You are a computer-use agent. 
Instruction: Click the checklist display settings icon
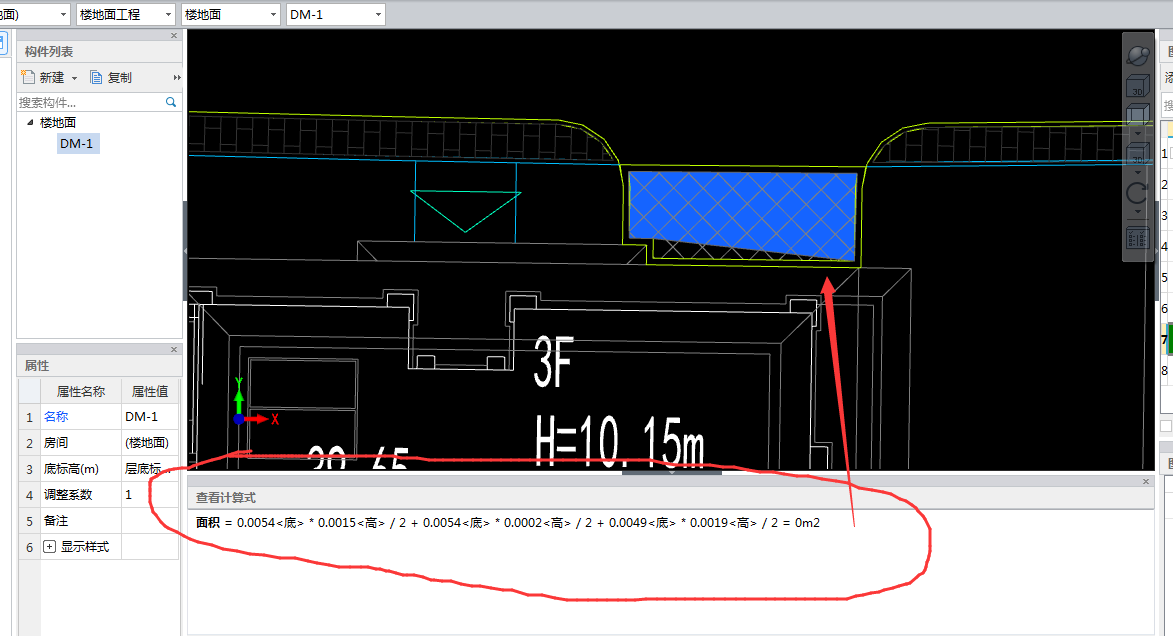click(1138, 239)
